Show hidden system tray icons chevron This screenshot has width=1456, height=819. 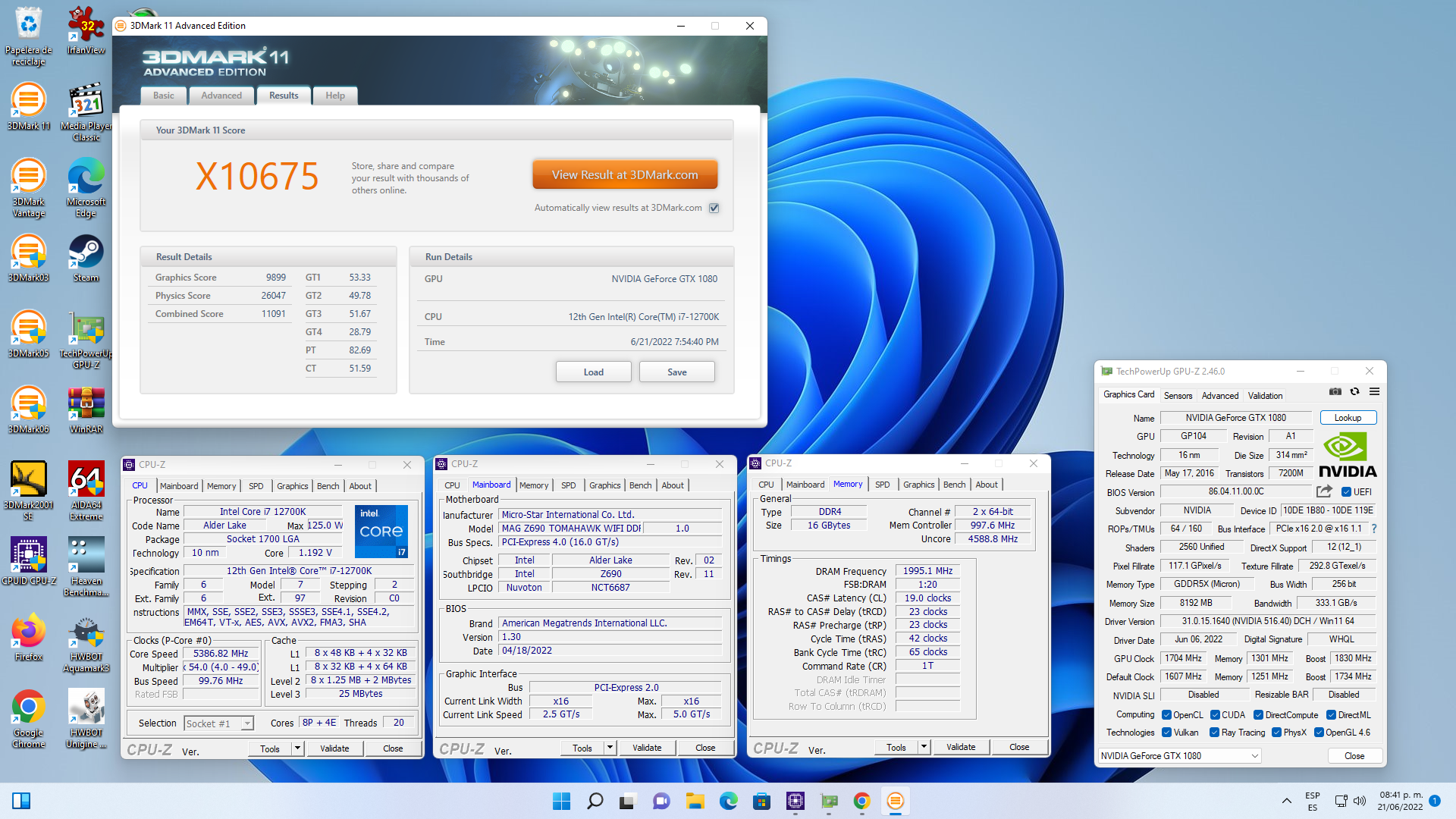point(1287,801)
